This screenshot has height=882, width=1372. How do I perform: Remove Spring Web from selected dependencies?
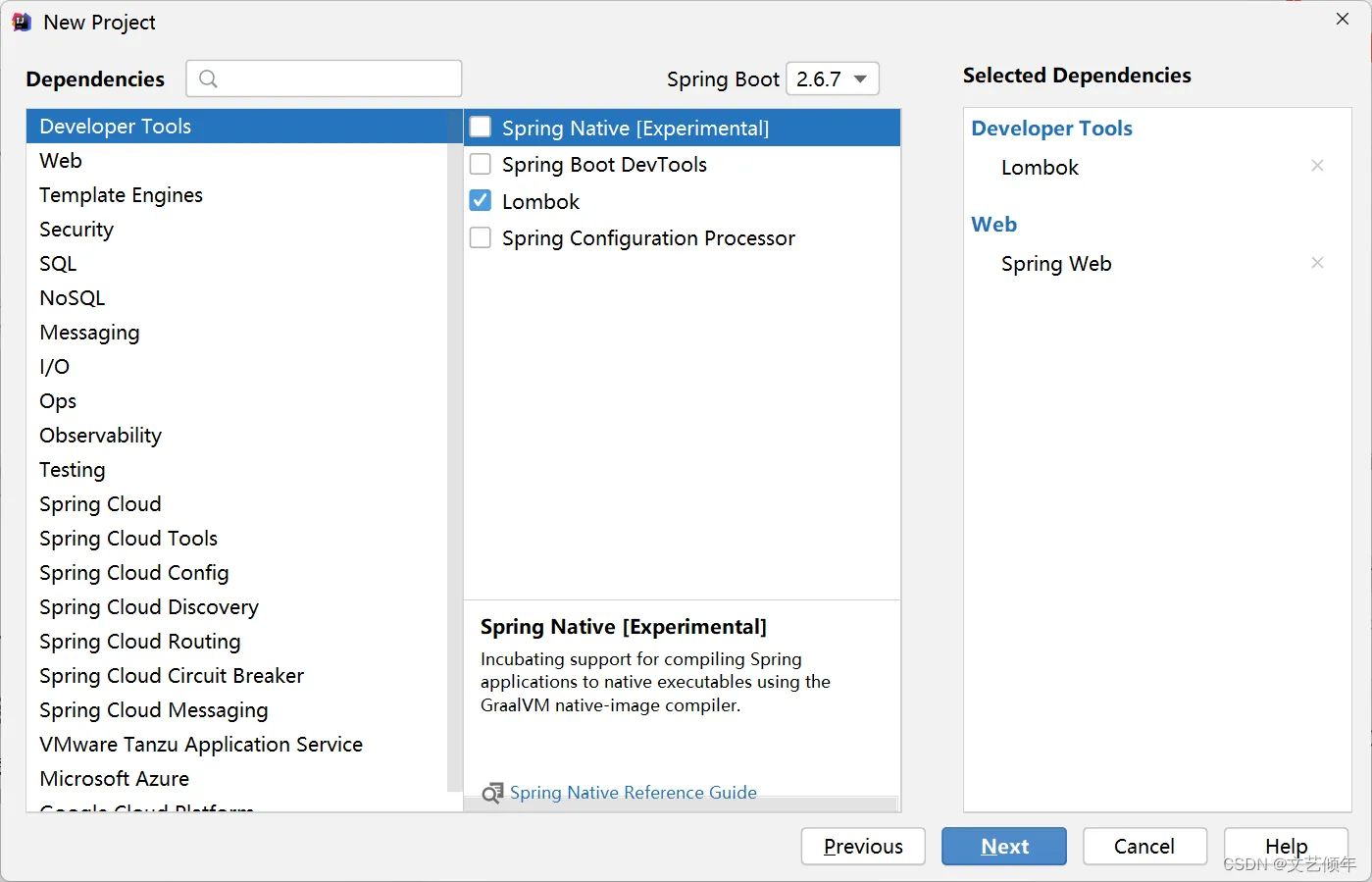1317,262
